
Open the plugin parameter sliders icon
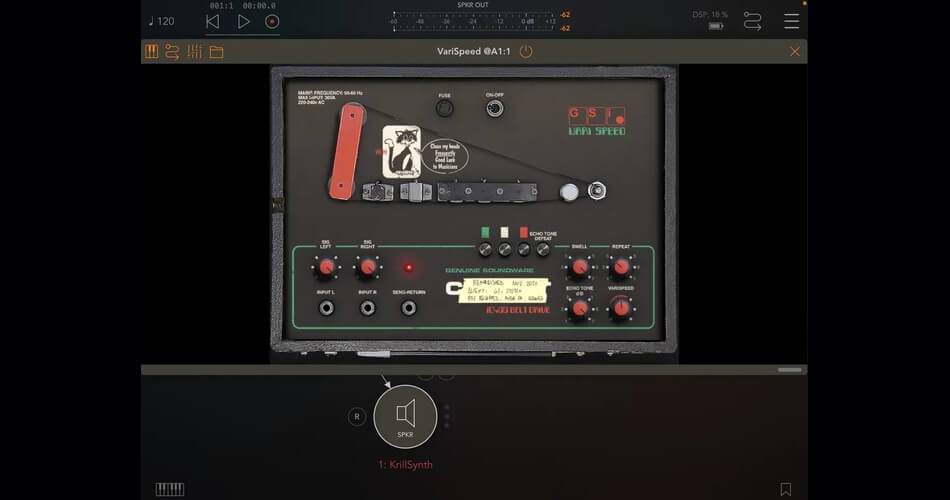[194, 52]
